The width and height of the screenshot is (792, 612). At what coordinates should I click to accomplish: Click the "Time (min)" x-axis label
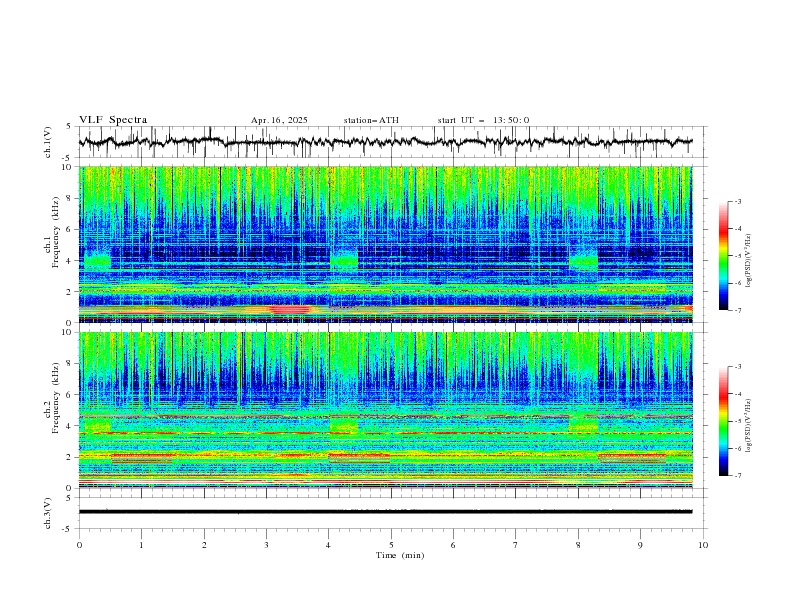click(400, 555)
